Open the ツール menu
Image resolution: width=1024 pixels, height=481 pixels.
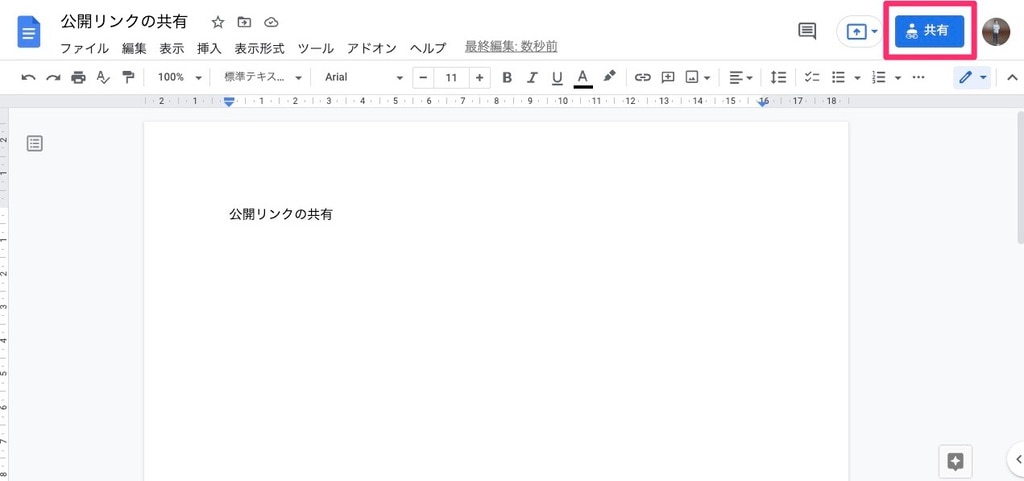(x=315, y=48)
